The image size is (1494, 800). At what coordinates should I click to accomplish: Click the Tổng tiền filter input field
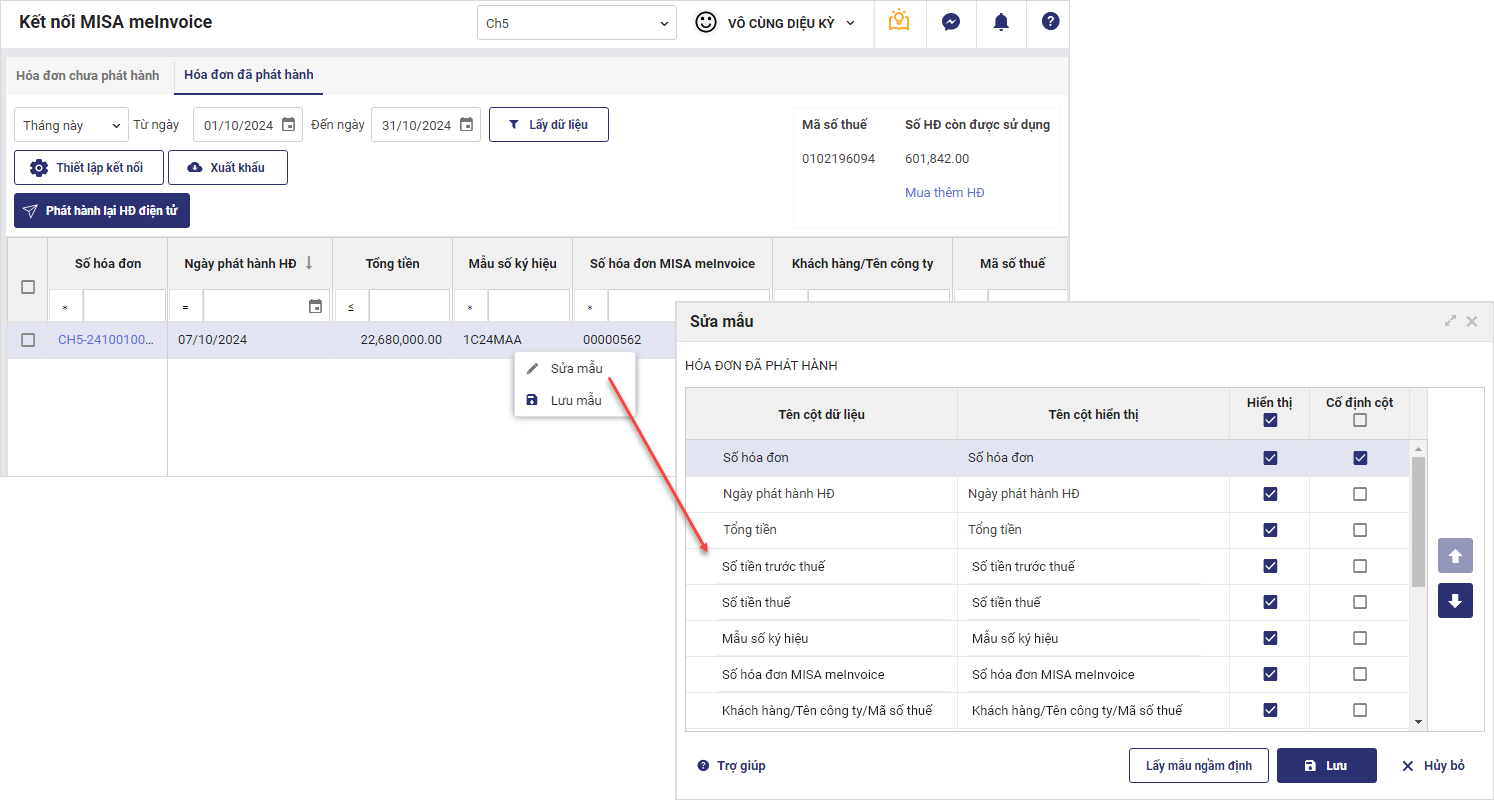(x=409, y=307)
